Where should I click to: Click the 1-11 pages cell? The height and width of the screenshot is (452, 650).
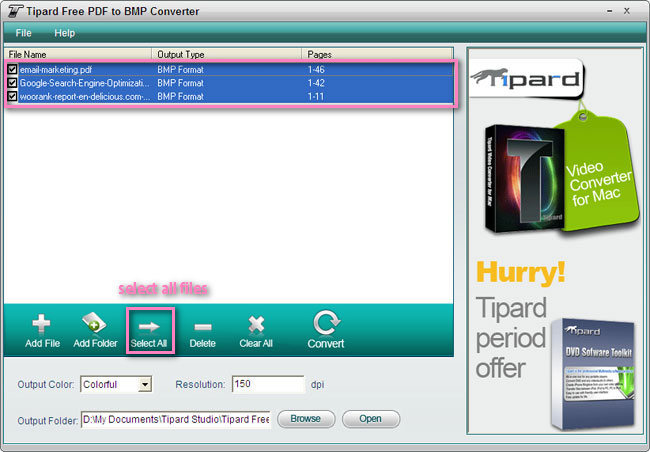(316, 97)
